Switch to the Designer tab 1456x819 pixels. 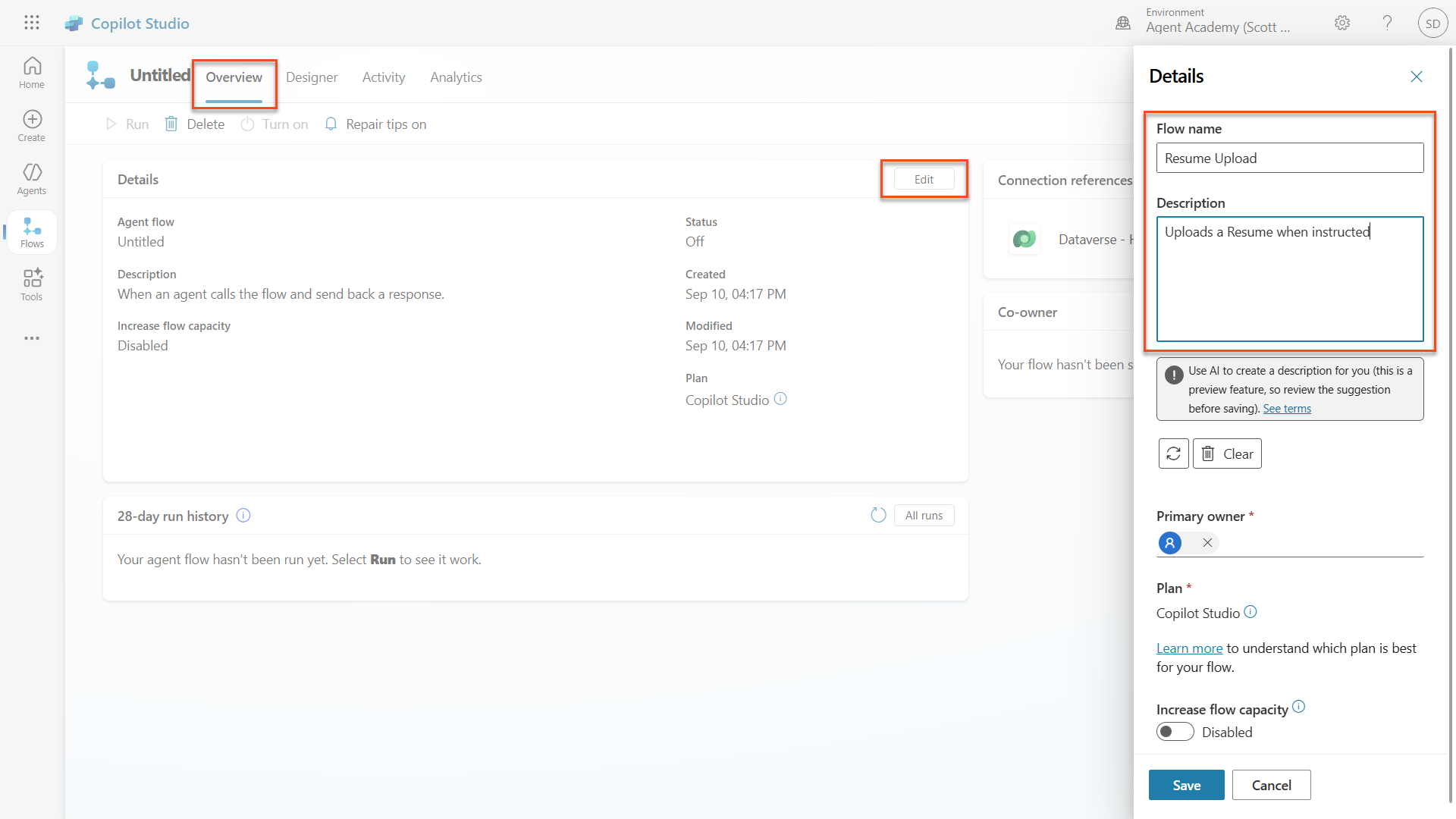312,77
